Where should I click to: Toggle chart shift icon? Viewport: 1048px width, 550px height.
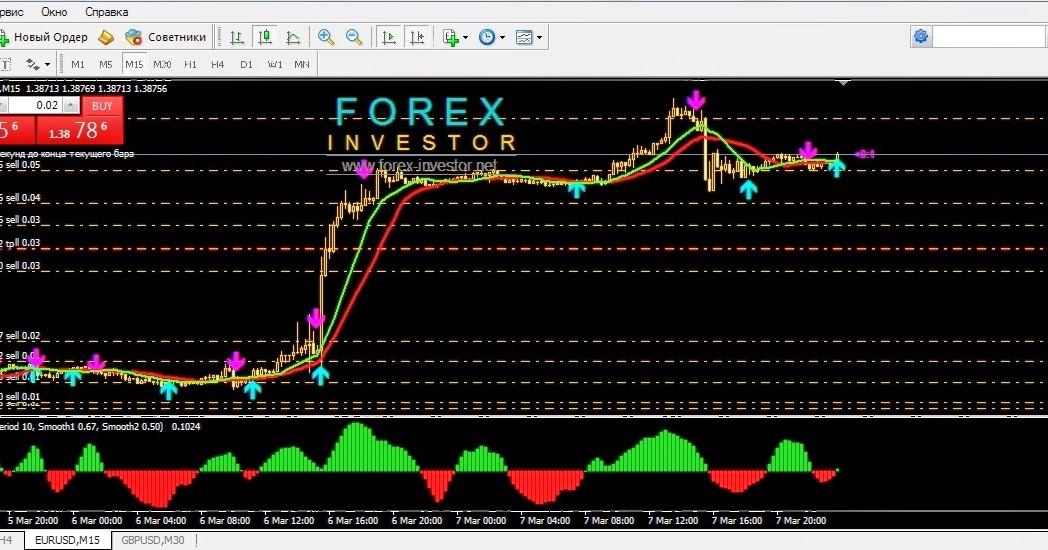tap(417, 37)
